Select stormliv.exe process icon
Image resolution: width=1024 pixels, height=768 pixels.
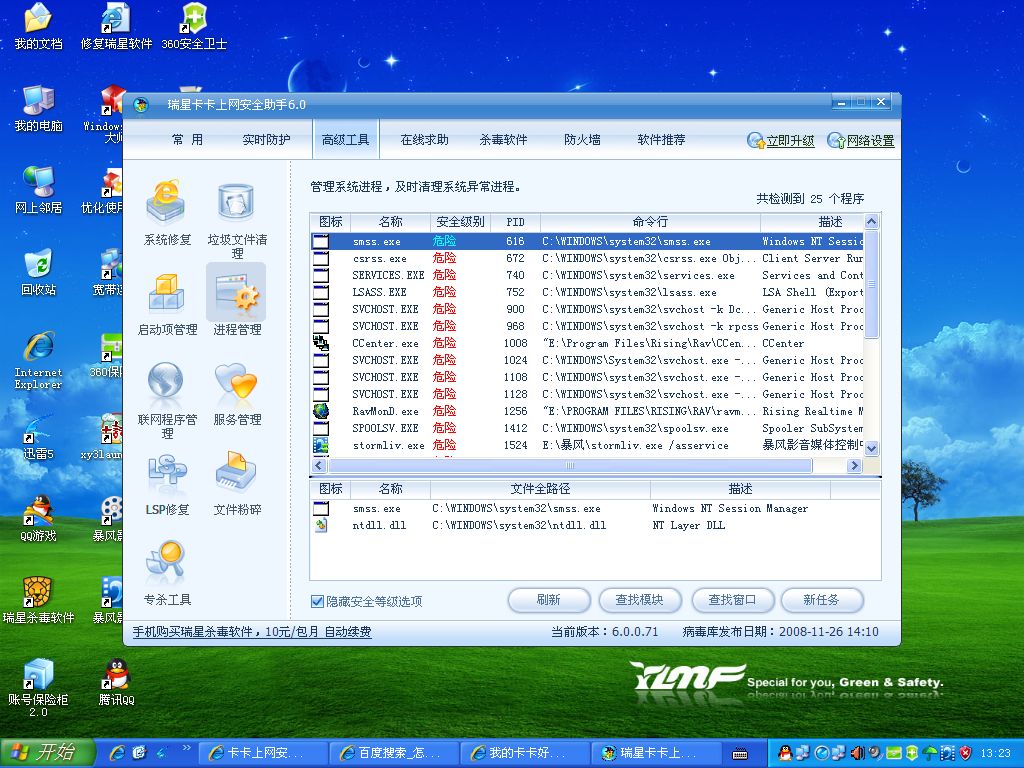(x=321, y=445)
